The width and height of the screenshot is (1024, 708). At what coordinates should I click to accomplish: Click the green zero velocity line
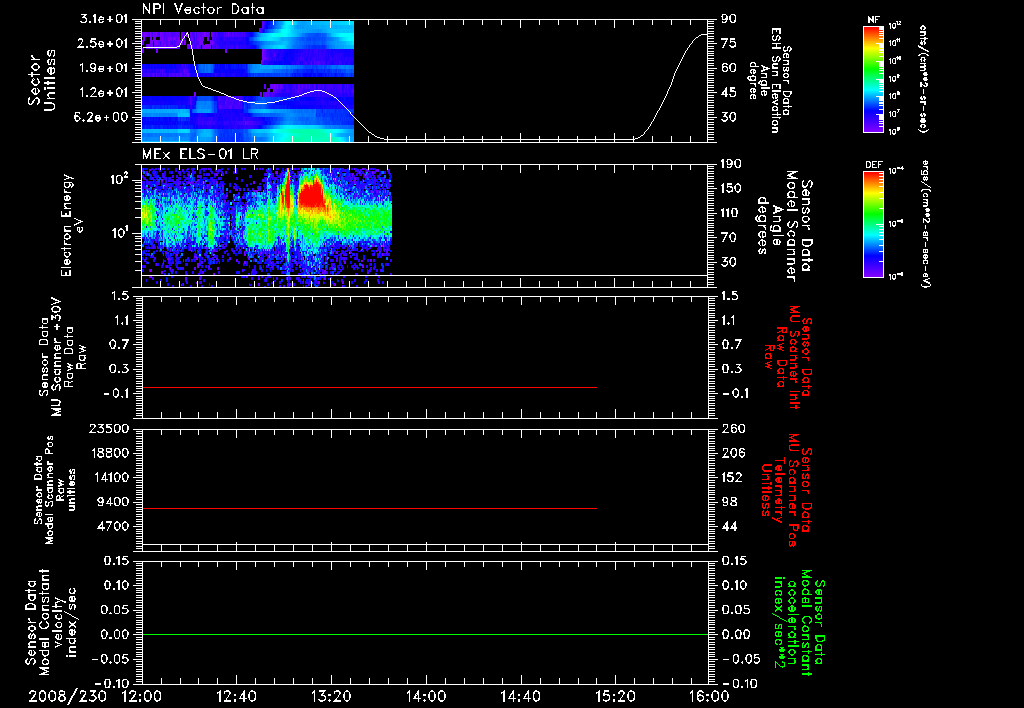[425, 634]
